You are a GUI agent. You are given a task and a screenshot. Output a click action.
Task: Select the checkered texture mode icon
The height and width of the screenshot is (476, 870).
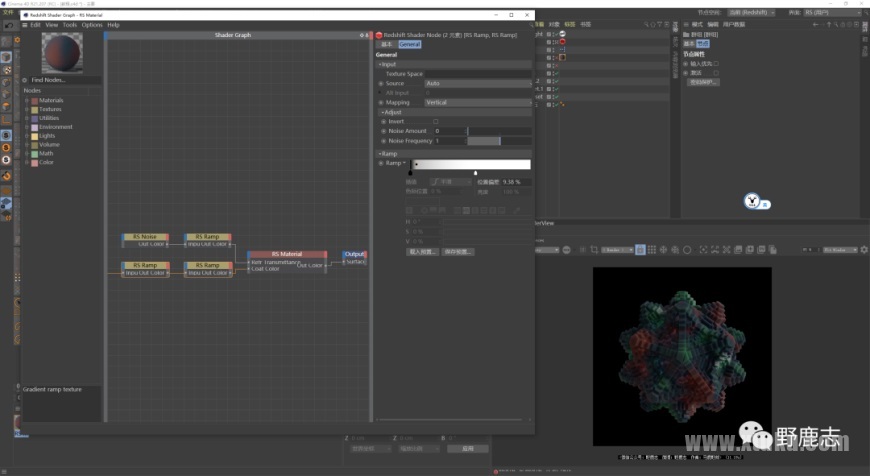(x=7, y=70)
